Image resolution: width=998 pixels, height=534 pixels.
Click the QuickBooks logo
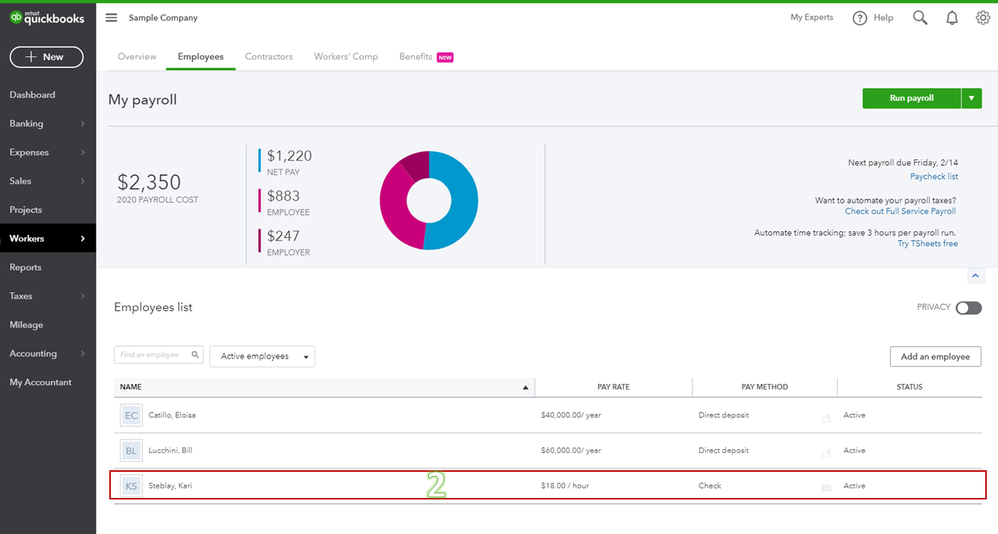[47, 18]
